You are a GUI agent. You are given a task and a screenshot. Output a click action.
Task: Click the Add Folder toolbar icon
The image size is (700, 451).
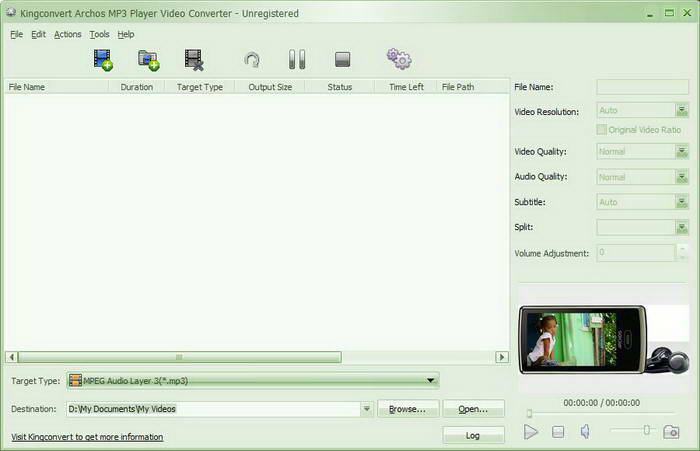click(x=149, y=60)
